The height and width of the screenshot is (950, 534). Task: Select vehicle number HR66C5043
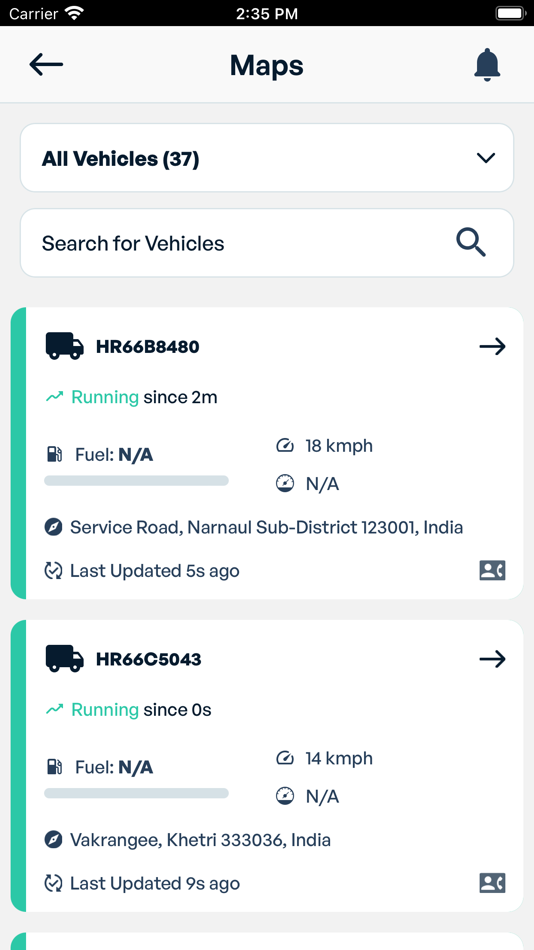[149, 659]
